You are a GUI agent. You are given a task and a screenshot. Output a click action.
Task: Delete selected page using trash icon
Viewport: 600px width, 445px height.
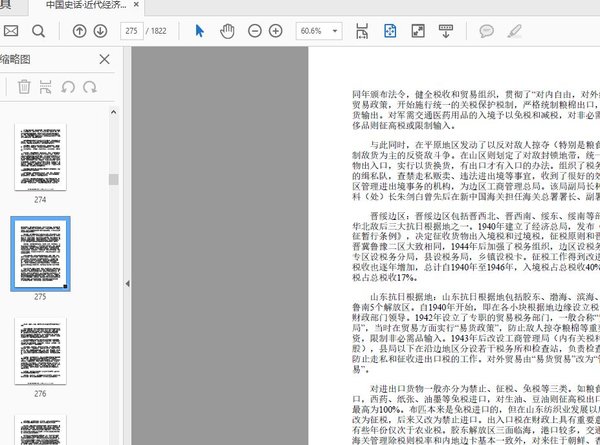23,87
